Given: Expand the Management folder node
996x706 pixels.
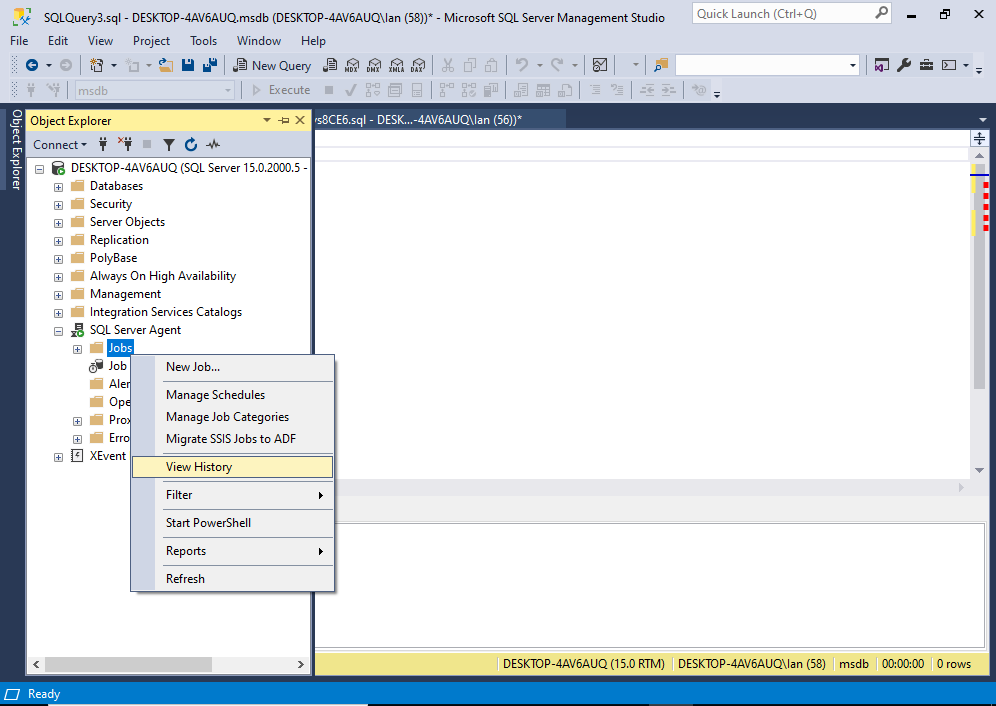Looking at the screenshot, I should pos(58,295).
